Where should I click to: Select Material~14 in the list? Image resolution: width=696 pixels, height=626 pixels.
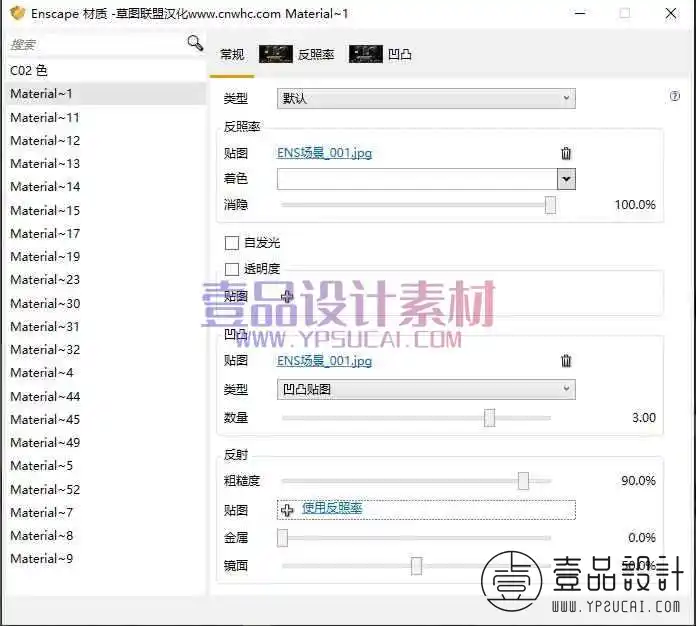point(107,187)
